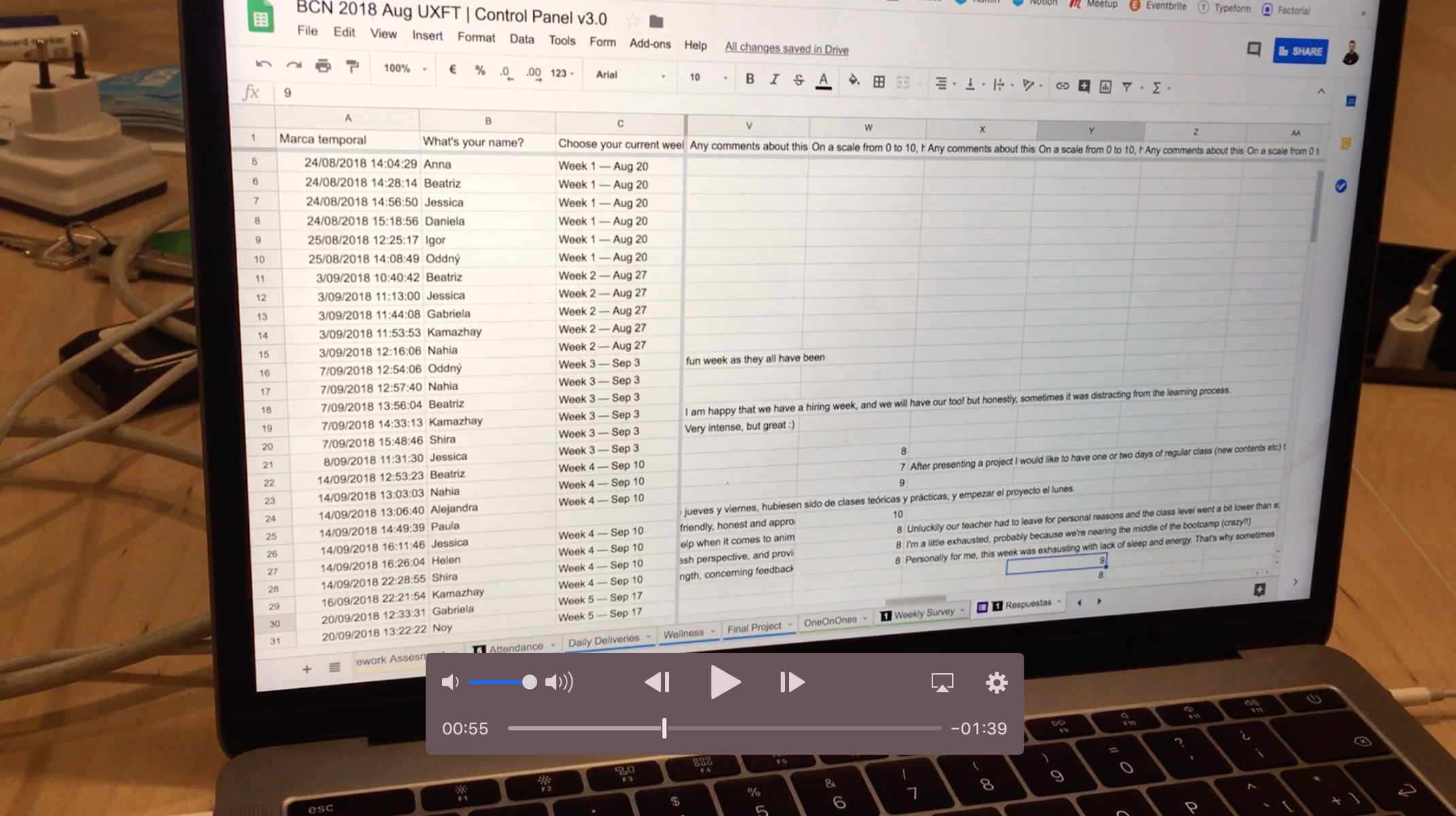The height and width of the screenshot is (816, 1456).
Task: Format cell as currency (€)
Action: point(452,69)
